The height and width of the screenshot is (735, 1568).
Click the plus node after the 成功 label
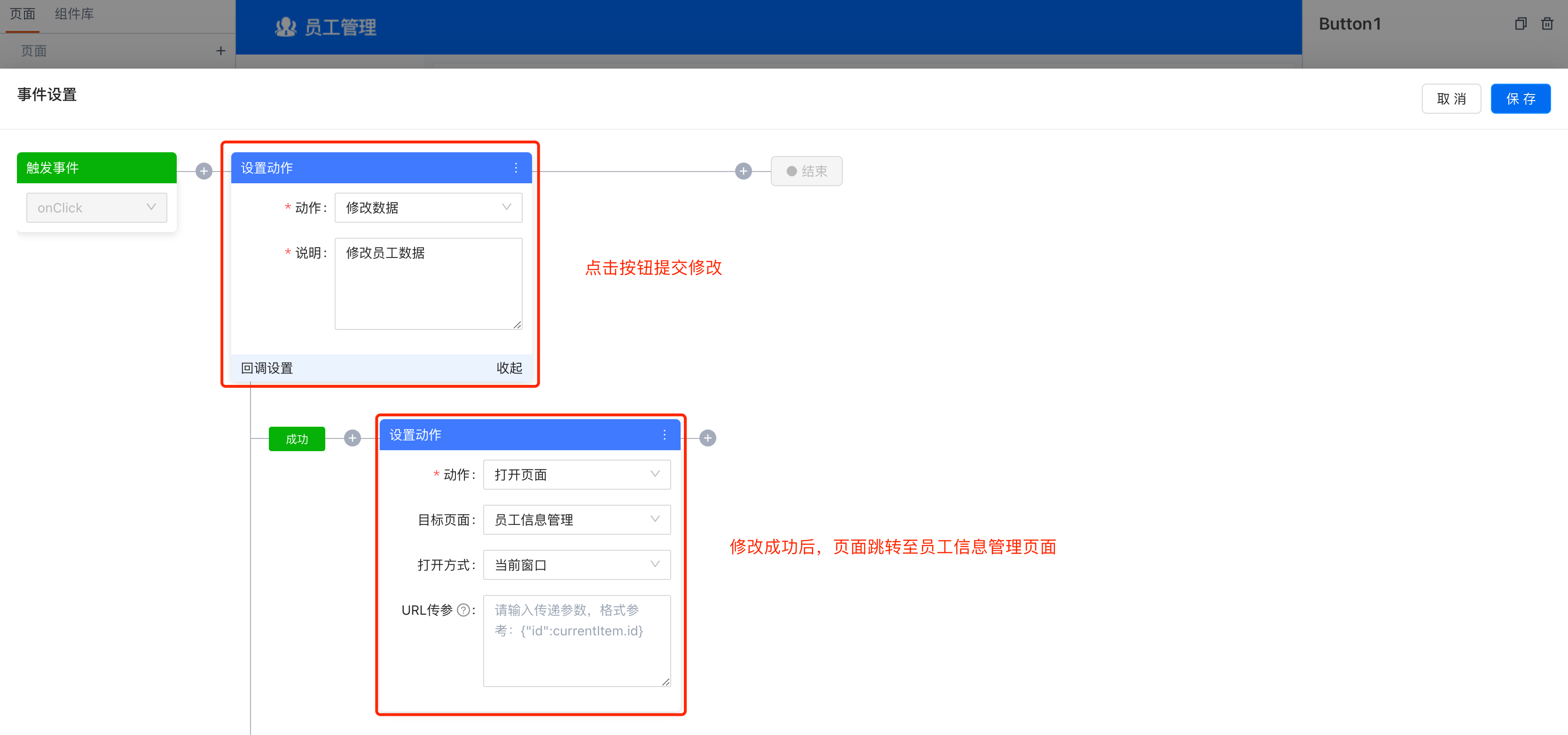[353, 438]
